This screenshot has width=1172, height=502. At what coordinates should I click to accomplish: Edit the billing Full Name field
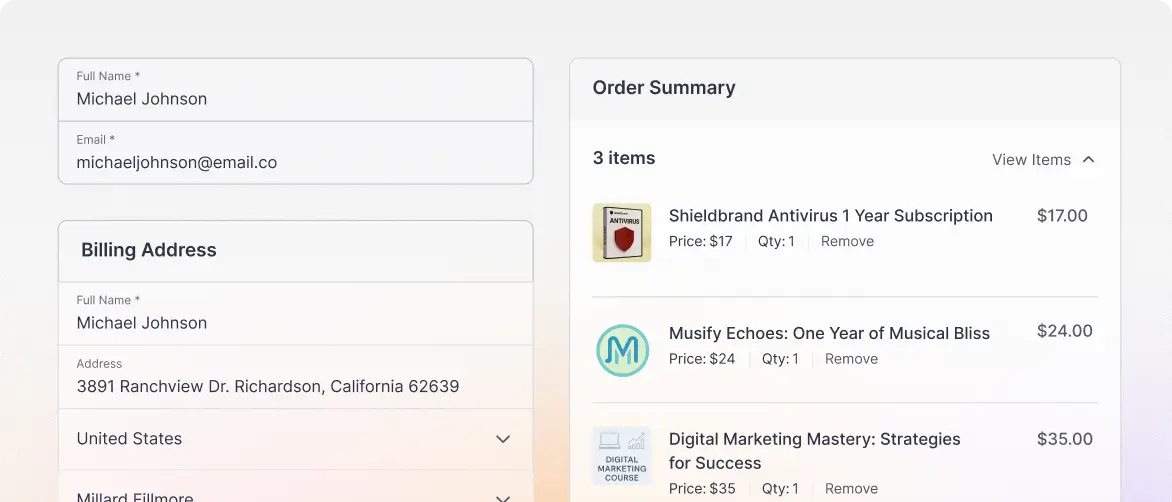tap(296, 314)
